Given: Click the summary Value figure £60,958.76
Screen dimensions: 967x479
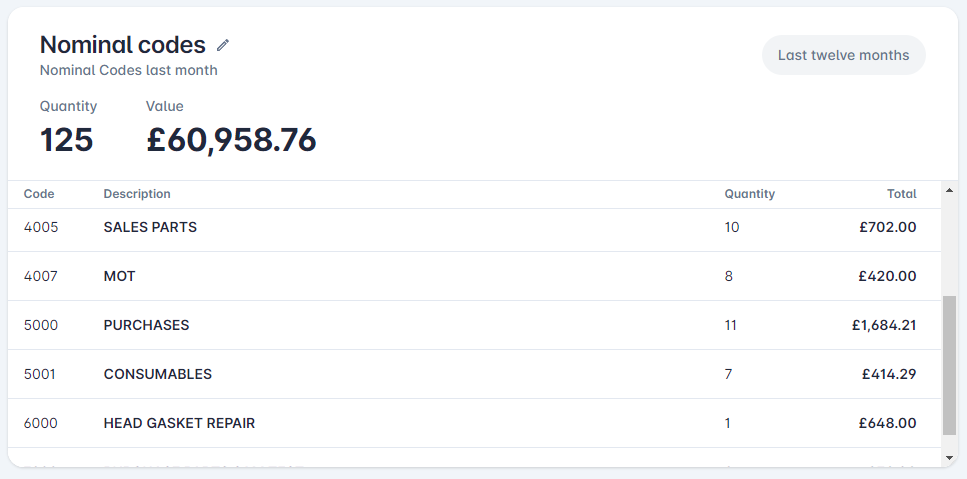Looking at the screenshot, I should tap(231, 140).
